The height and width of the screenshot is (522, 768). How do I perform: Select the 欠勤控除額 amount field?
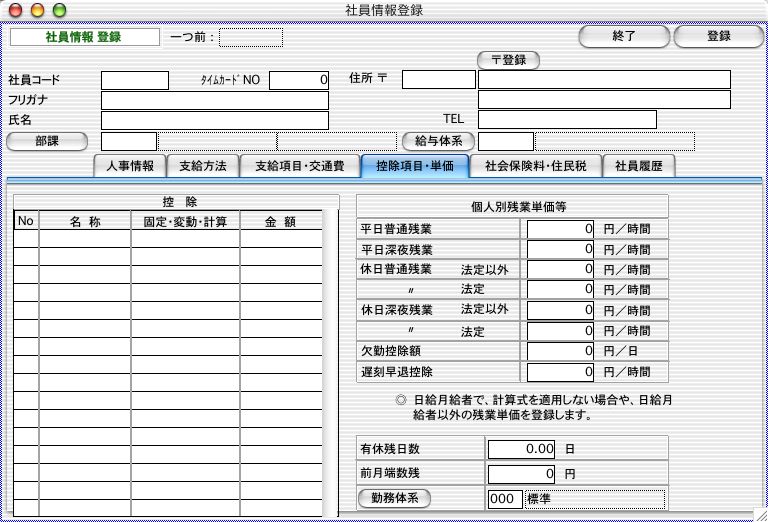pos(561,352)
